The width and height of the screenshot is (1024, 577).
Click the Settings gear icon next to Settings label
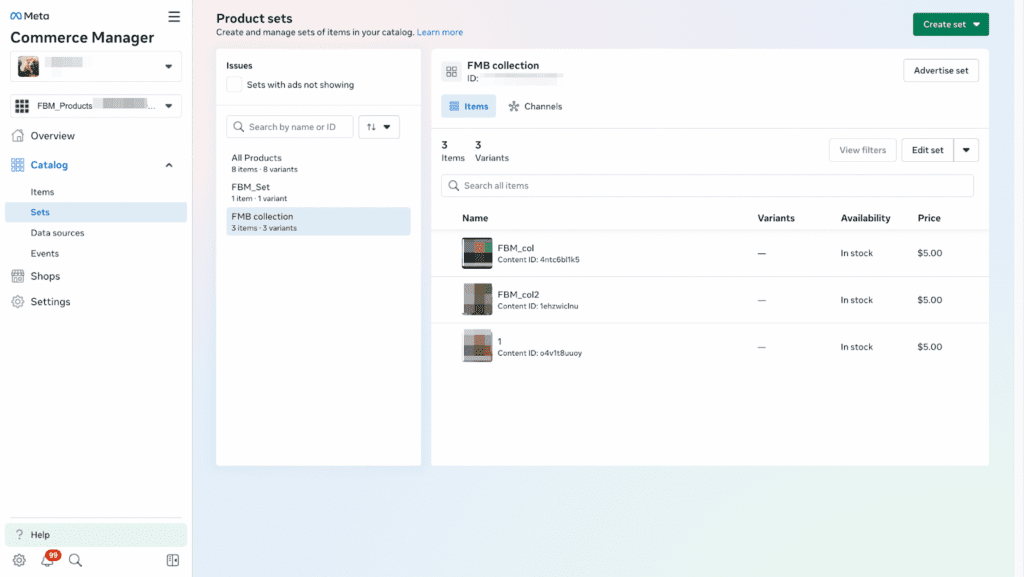[18, 302]
